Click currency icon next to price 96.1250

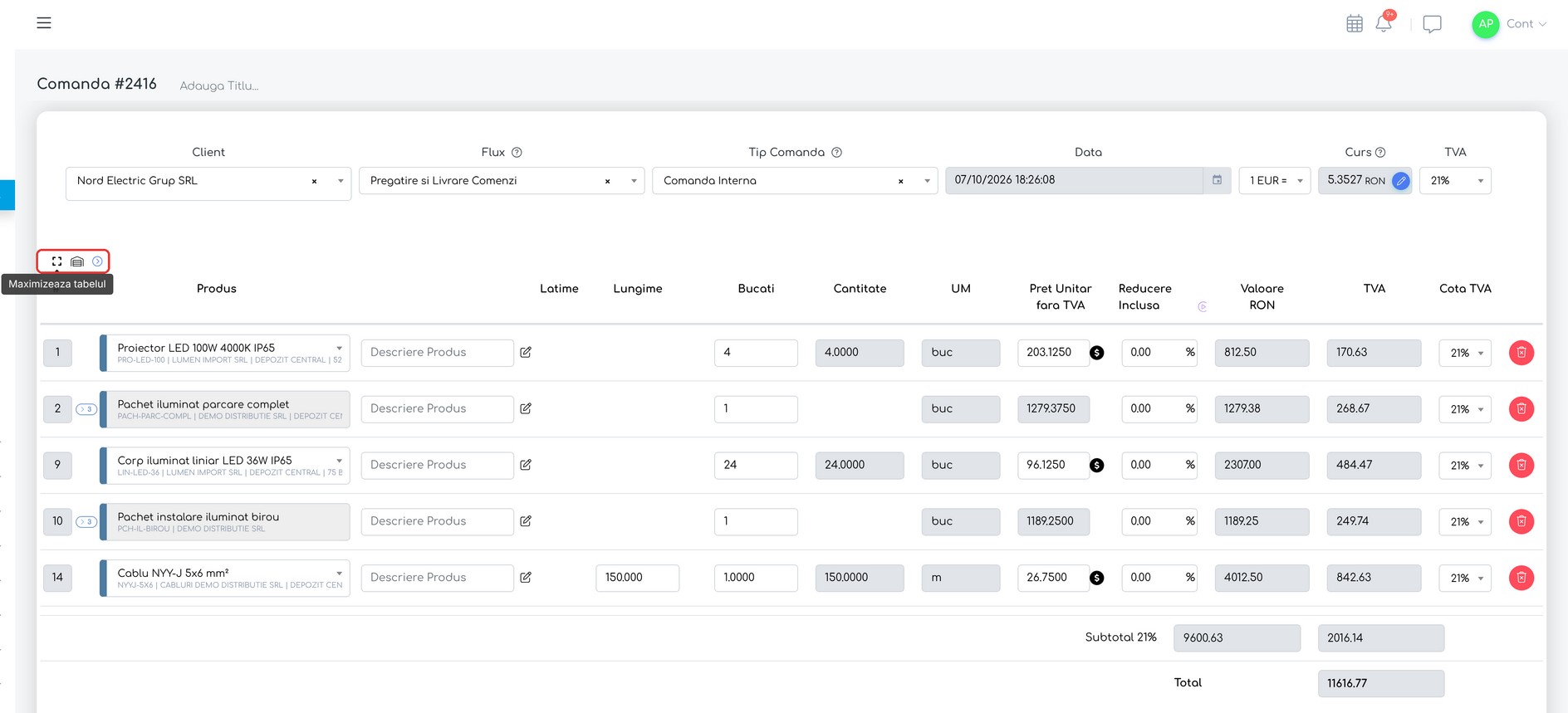(x=1097, y=466)
